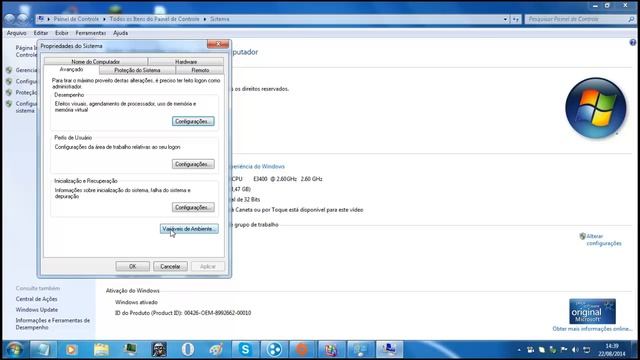The image size is (640, 360).
Task: Click the Action Center flag tray icon
Action: pyautogui.click(x=564, y=350)
